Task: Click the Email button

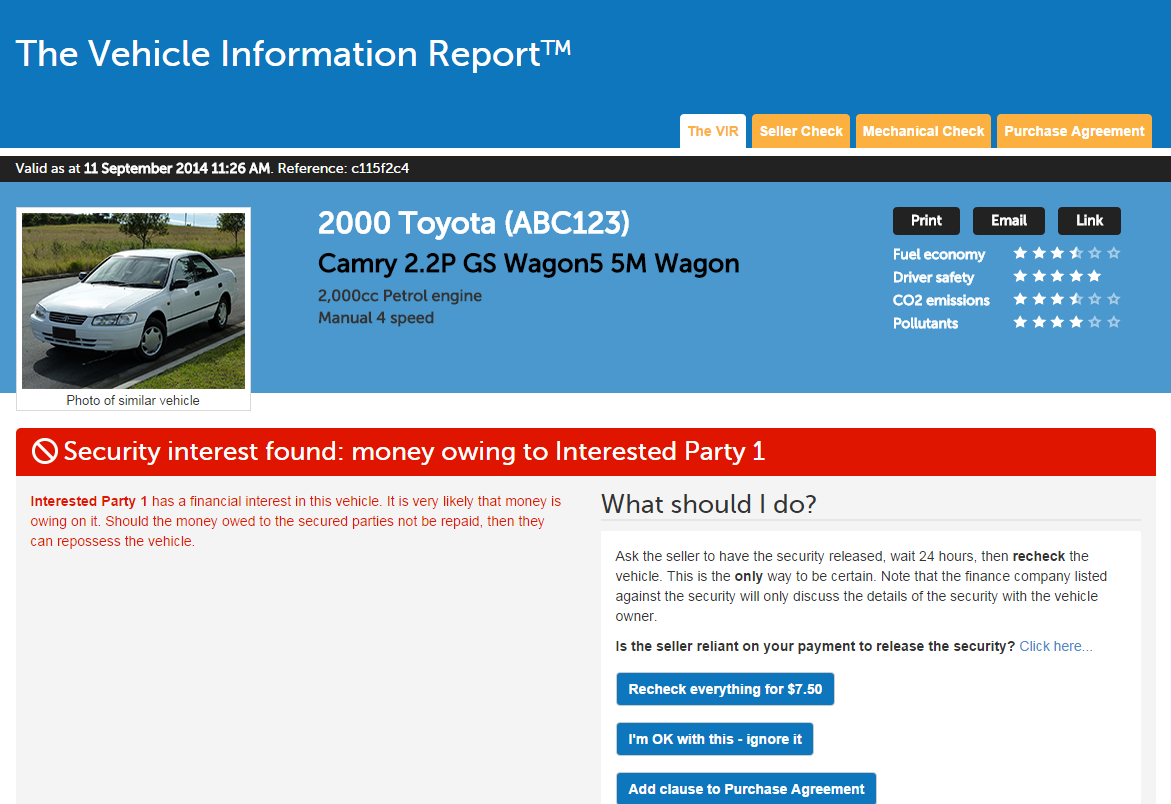Action: point(1008,220)
